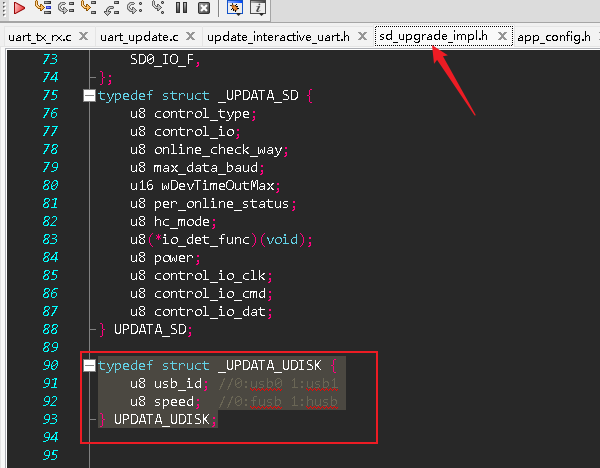This screenshot has height=468, width=600.
Task: Click the Step into debugger icon
Action: tap(88, 7)
